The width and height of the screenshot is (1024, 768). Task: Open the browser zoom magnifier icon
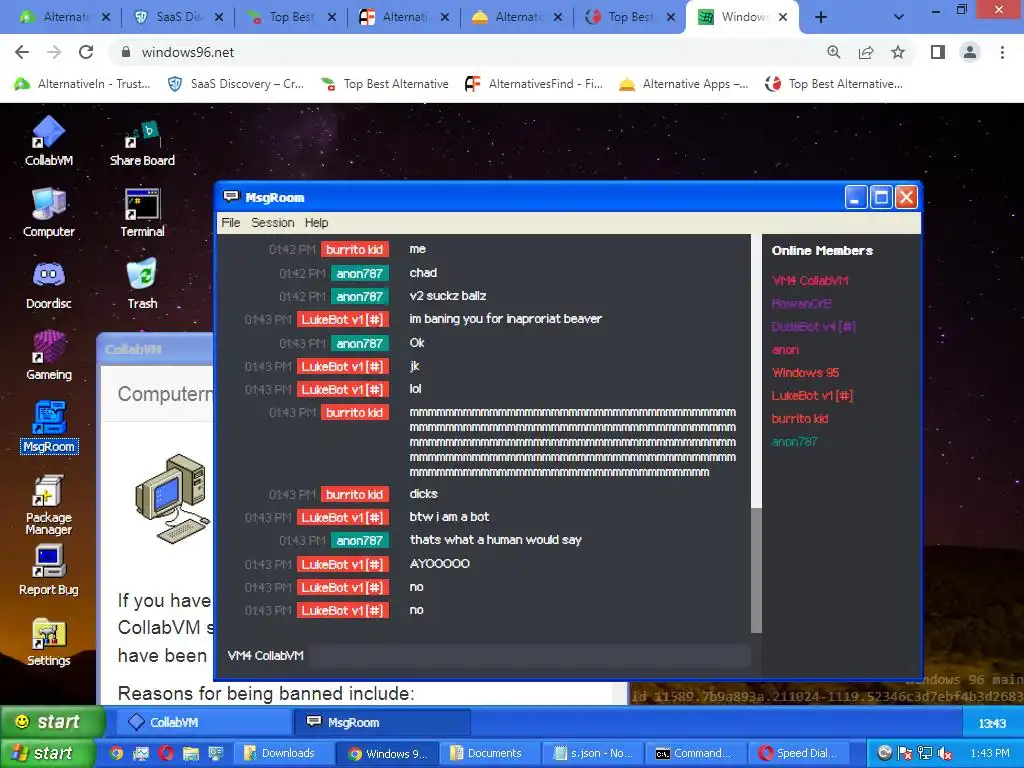click(x=833, y=52)
